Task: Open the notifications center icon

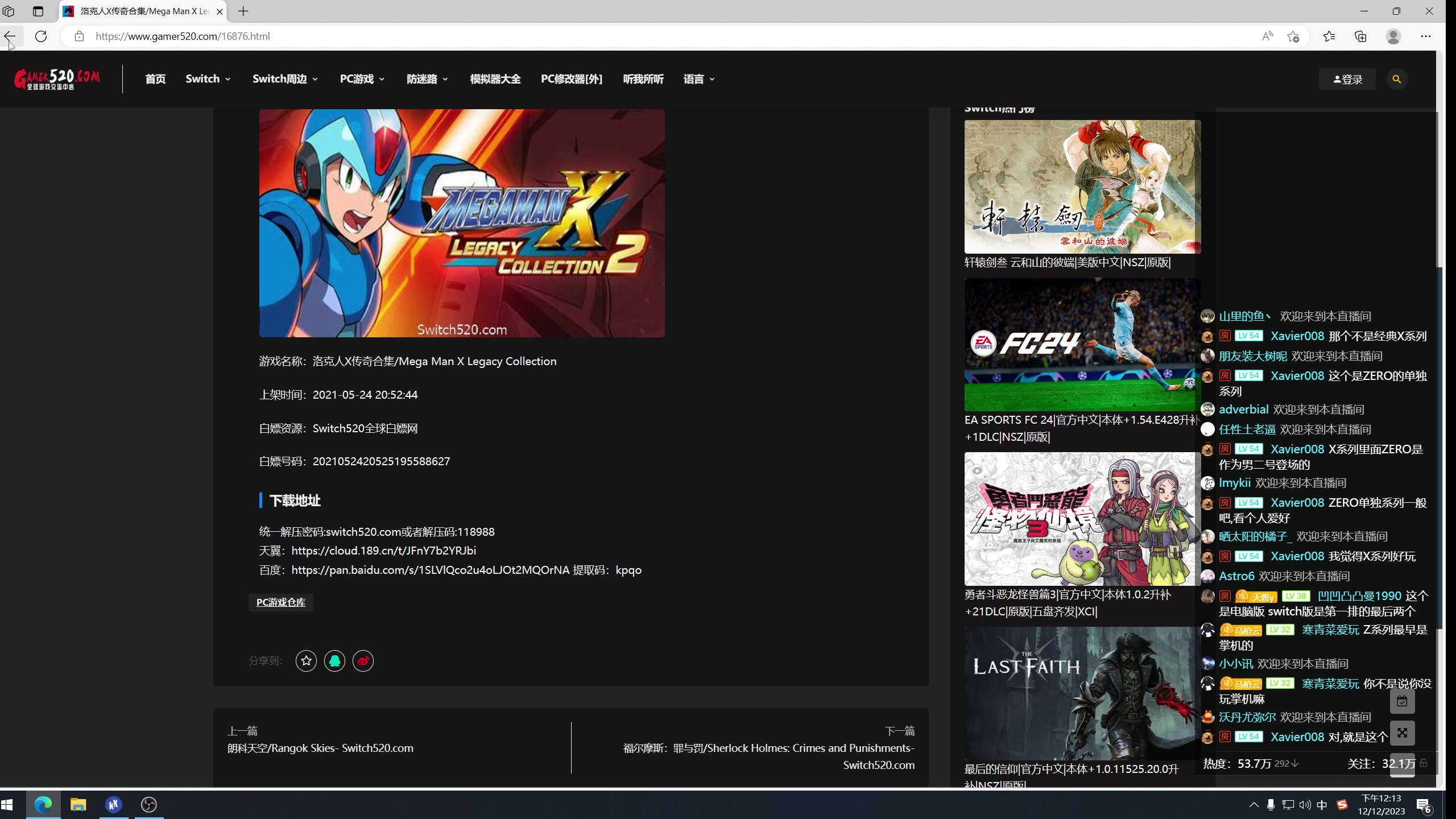Action: coord(1424,806)
